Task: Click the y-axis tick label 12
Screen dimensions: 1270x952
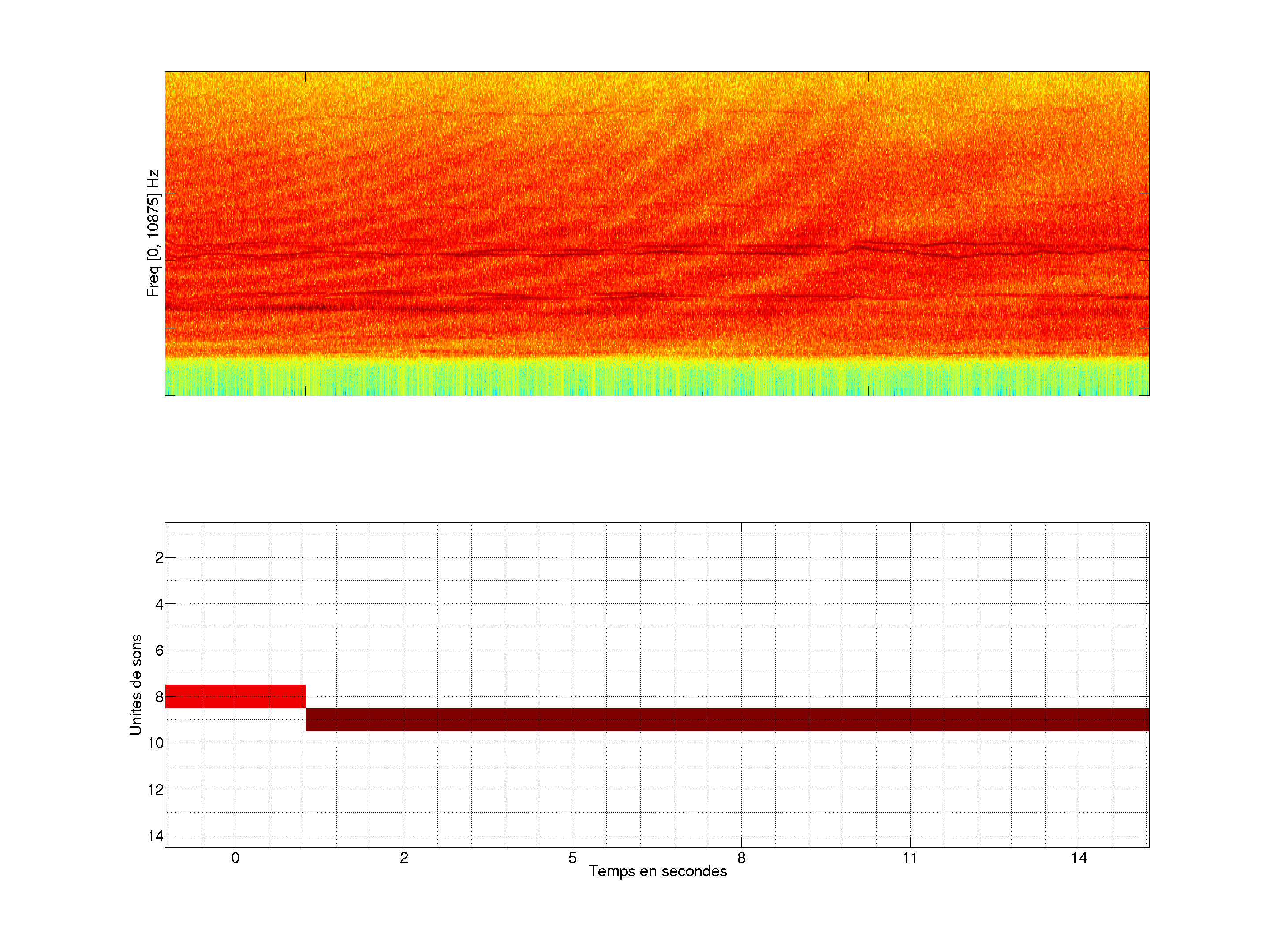Action: pos(156,790)
